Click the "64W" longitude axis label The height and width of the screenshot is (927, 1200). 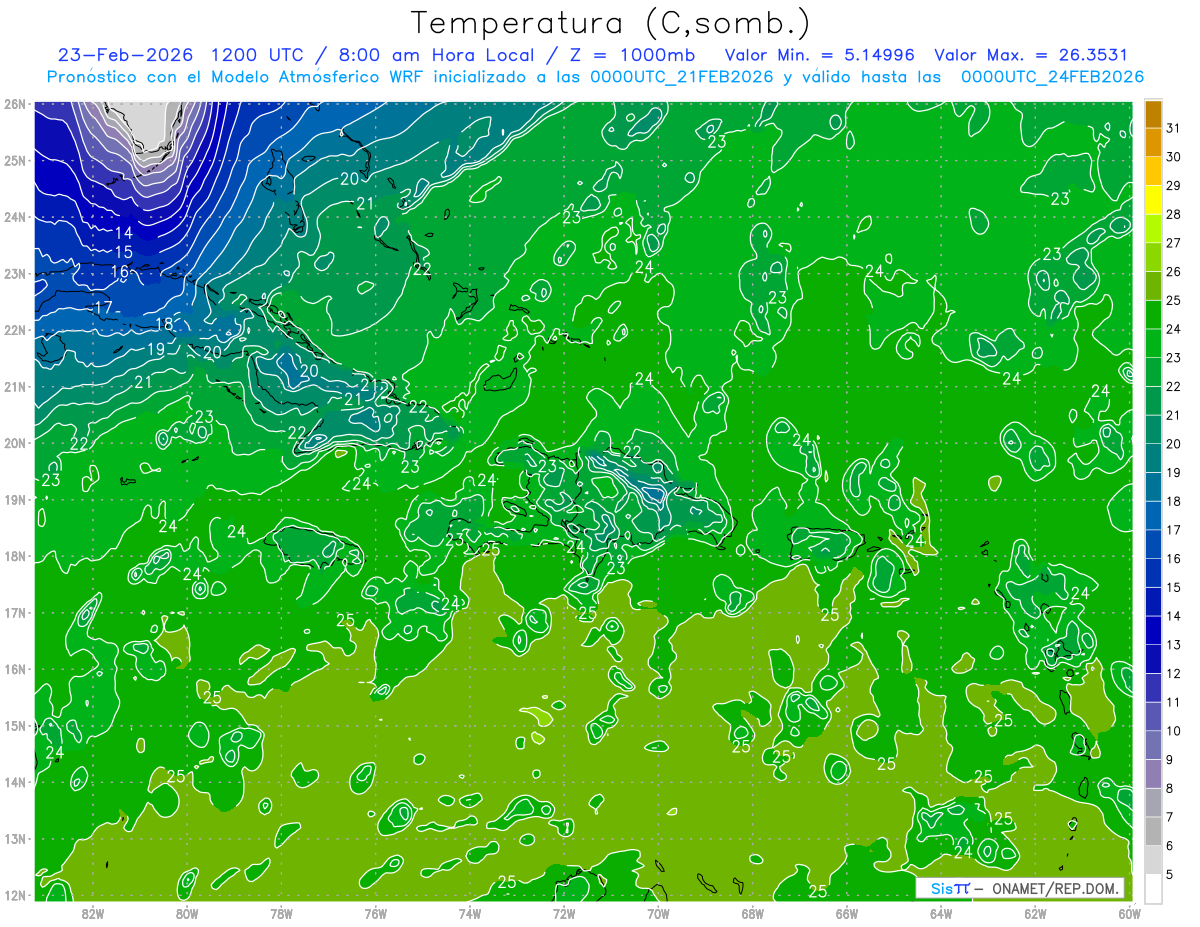point(941,913)
